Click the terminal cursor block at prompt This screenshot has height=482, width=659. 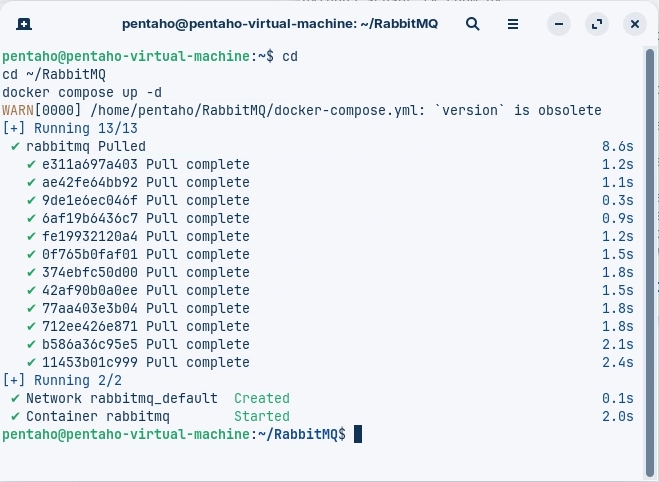click(357, 434)
